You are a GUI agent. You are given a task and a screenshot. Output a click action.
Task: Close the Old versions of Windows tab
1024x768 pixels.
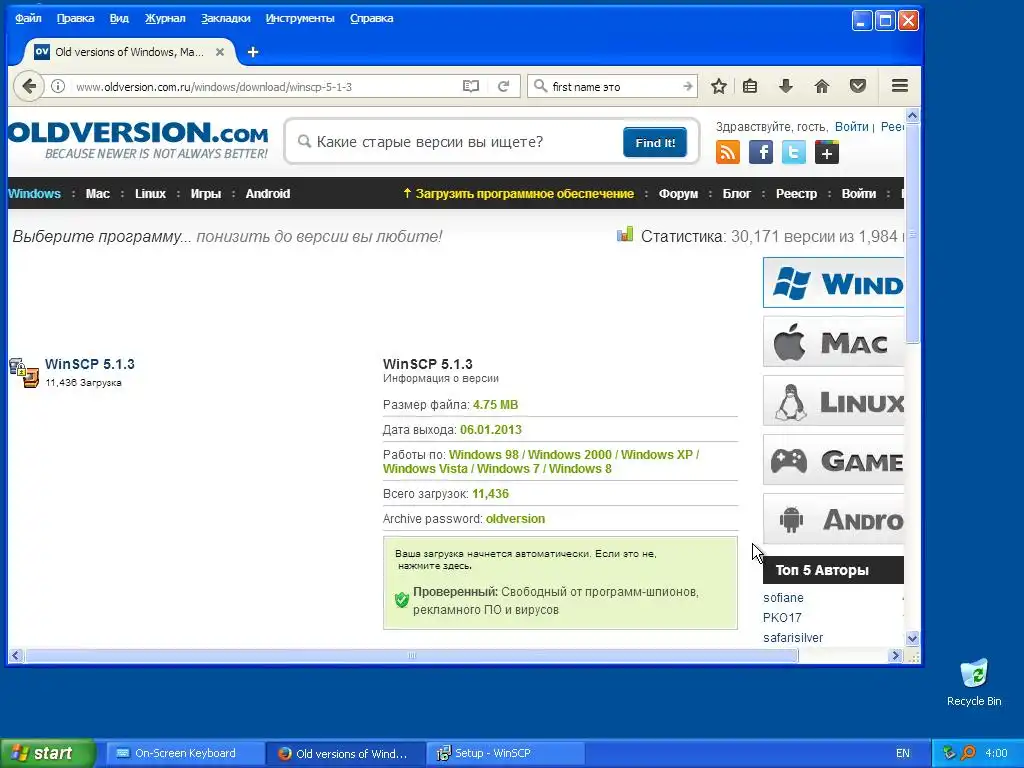220,52
